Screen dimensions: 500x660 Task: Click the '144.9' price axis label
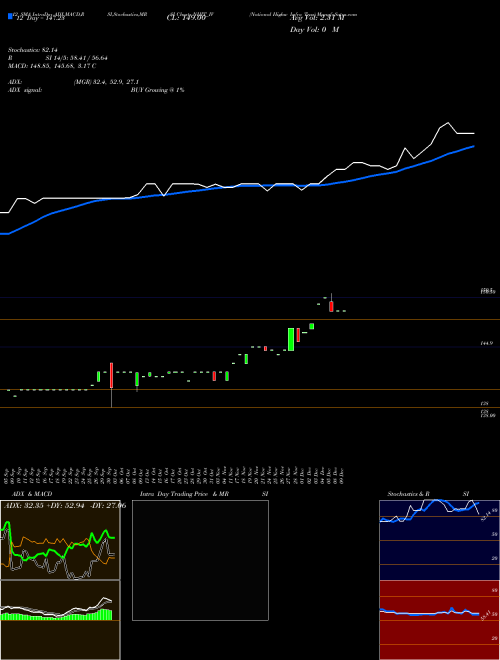[487, 344]
